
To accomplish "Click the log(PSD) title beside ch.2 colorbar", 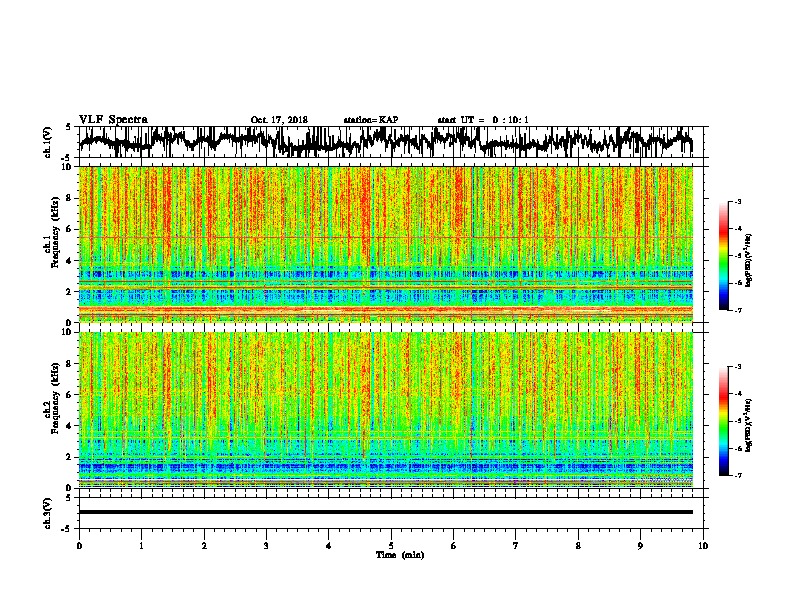I will pos(749,425).
